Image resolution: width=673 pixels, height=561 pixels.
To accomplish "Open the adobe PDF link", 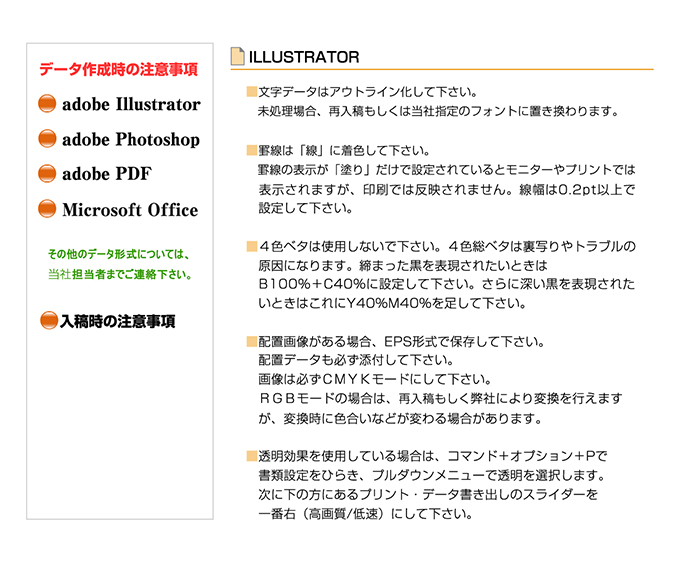I will (x=106, y=174).
